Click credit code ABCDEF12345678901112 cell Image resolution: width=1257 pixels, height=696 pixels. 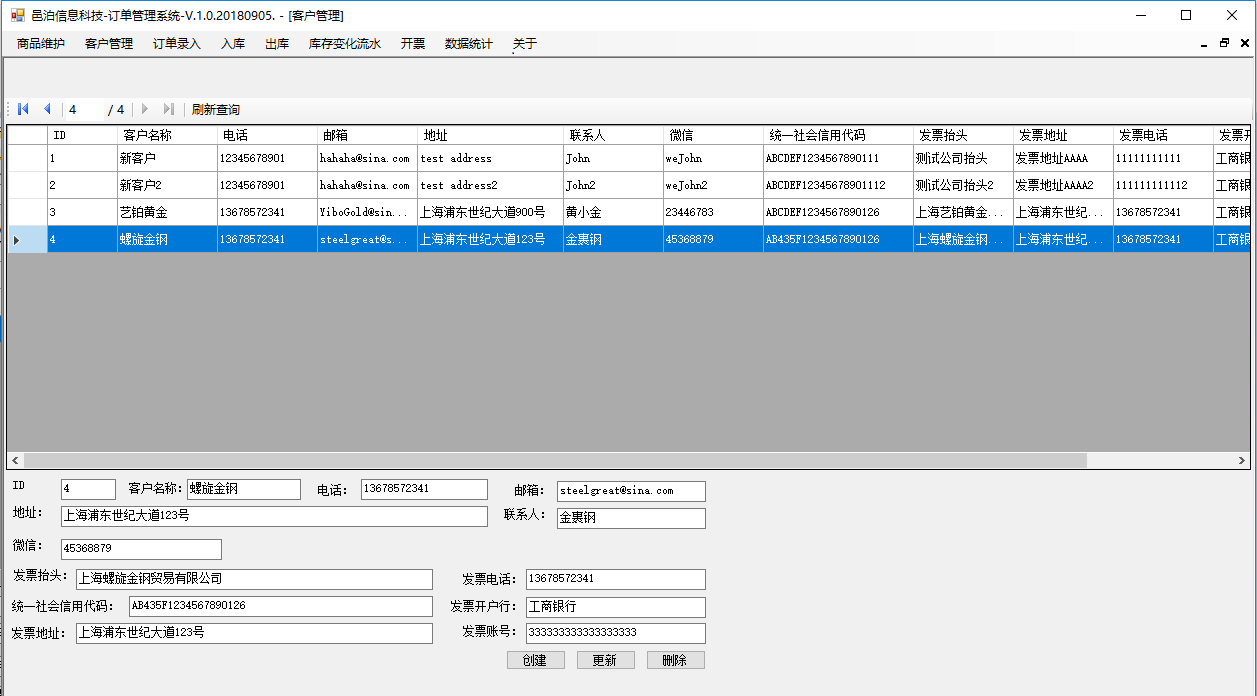[x=838, y=186]
